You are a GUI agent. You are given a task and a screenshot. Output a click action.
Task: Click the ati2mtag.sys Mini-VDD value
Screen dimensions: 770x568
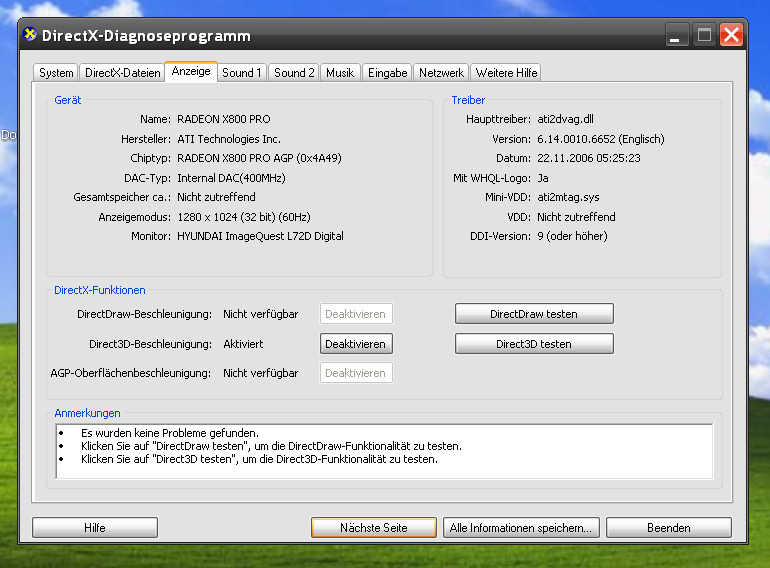coord(568,197)
